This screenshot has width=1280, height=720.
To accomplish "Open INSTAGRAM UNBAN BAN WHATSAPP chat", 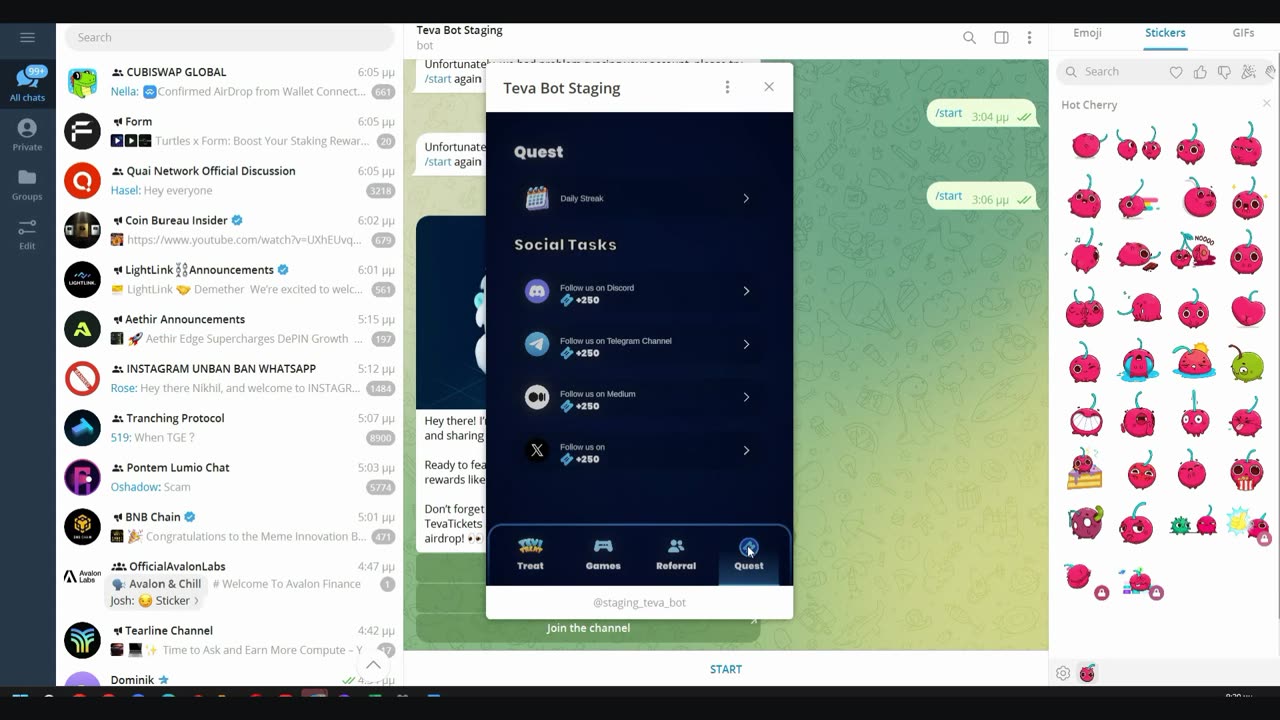I will (x=229, y=378).
